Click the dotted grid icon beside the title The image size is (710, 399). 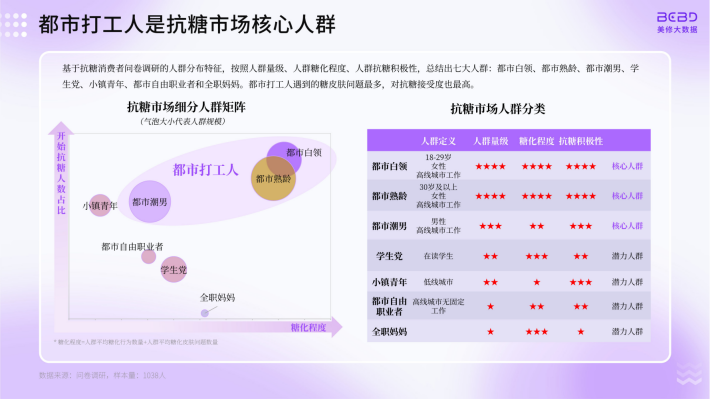(x=14, y=24)
